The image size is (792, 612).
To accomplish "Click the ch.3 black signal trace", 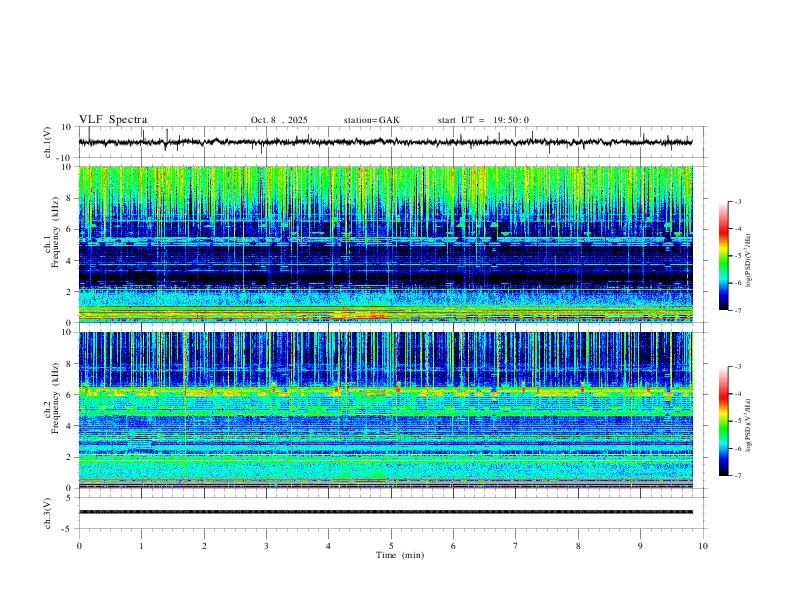I will pos(385,512).
